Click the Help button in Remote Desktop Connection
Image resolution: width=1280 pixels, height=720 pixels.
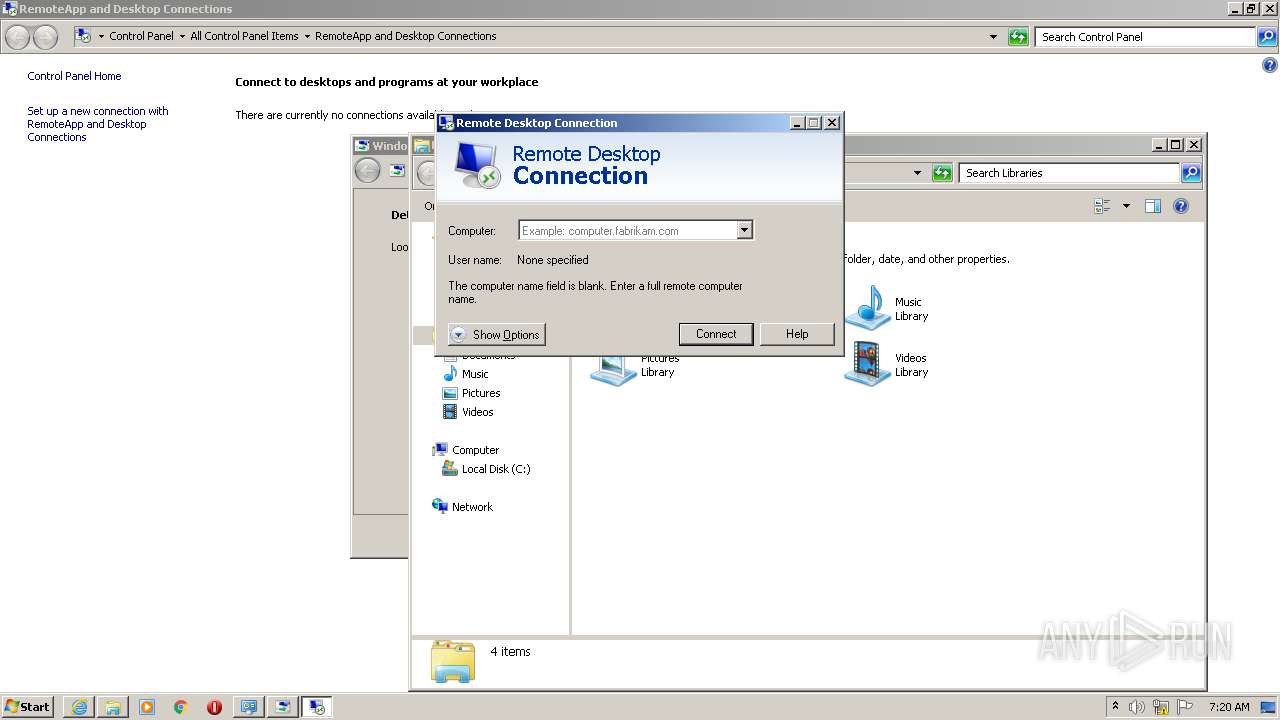(797, 334)
